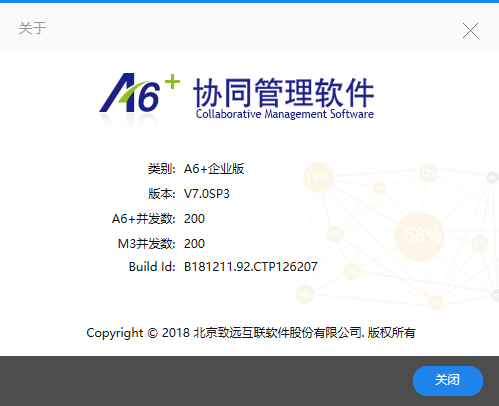Image resolution: width=499 pixels, height=406 pixels.
Task: Click the orange 16% circle
Action: point(318,177)
